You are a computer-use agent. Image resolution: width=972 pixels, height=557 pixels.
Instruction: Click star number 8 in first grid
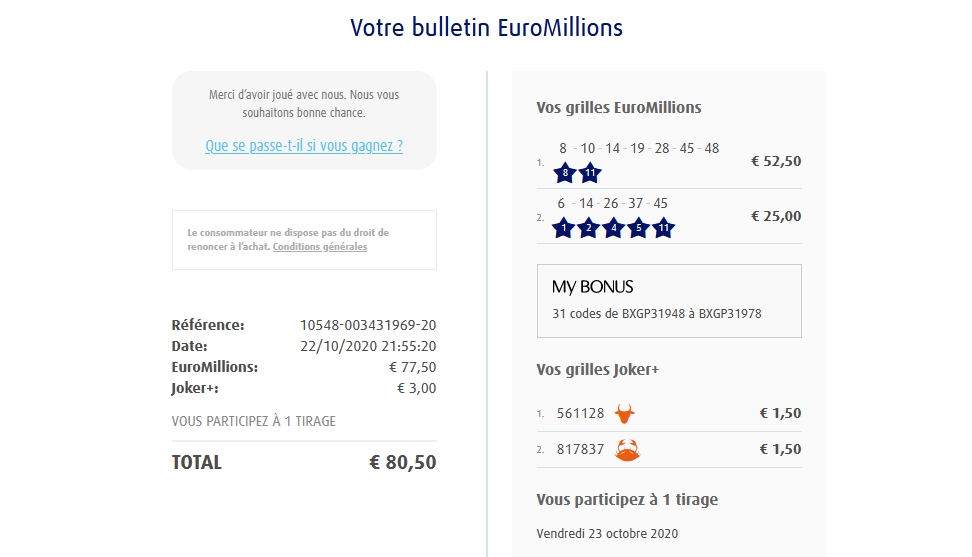click(x=565, y=173)
